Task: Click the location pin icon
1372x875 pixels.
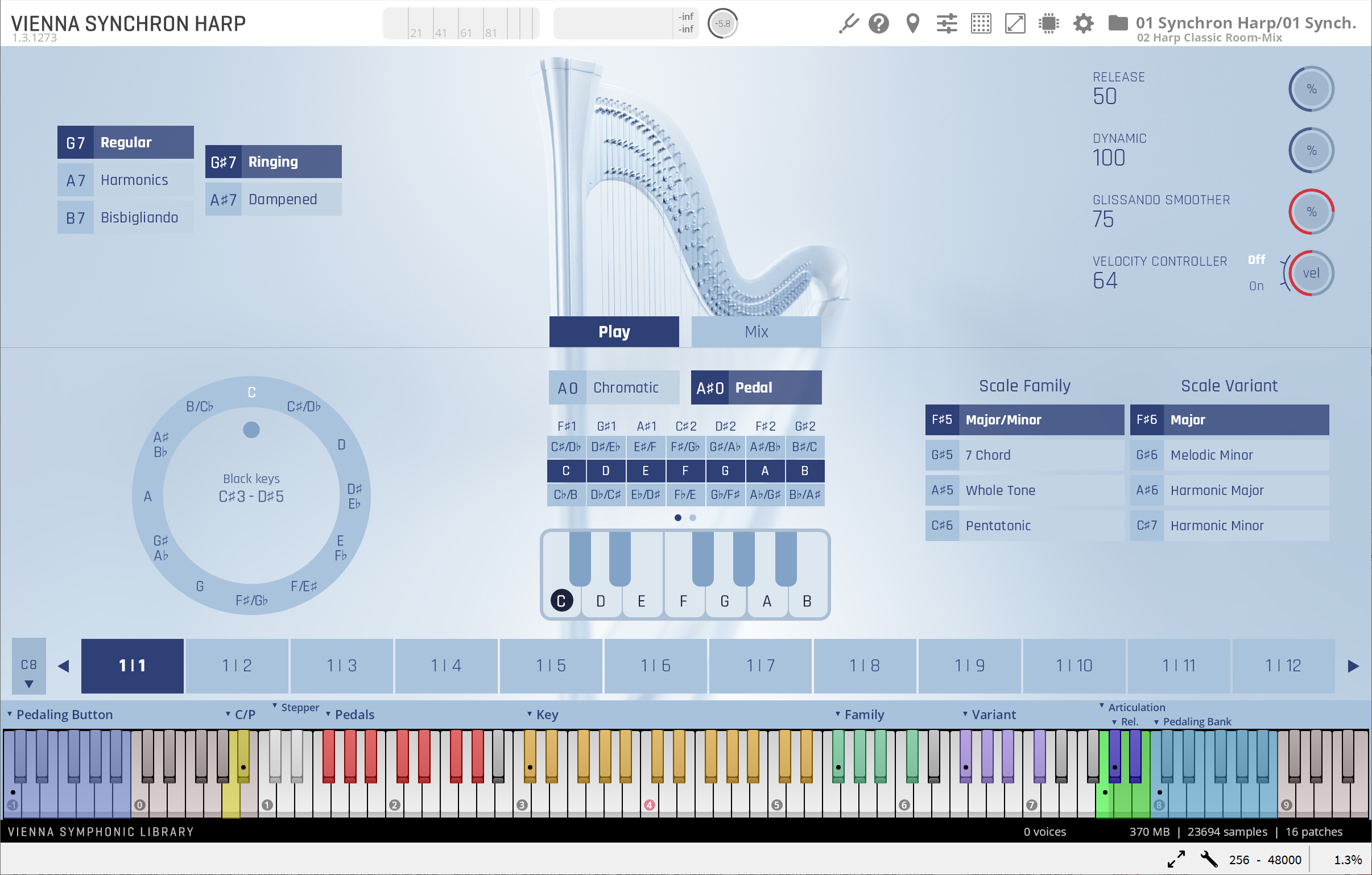Action: 913,24
